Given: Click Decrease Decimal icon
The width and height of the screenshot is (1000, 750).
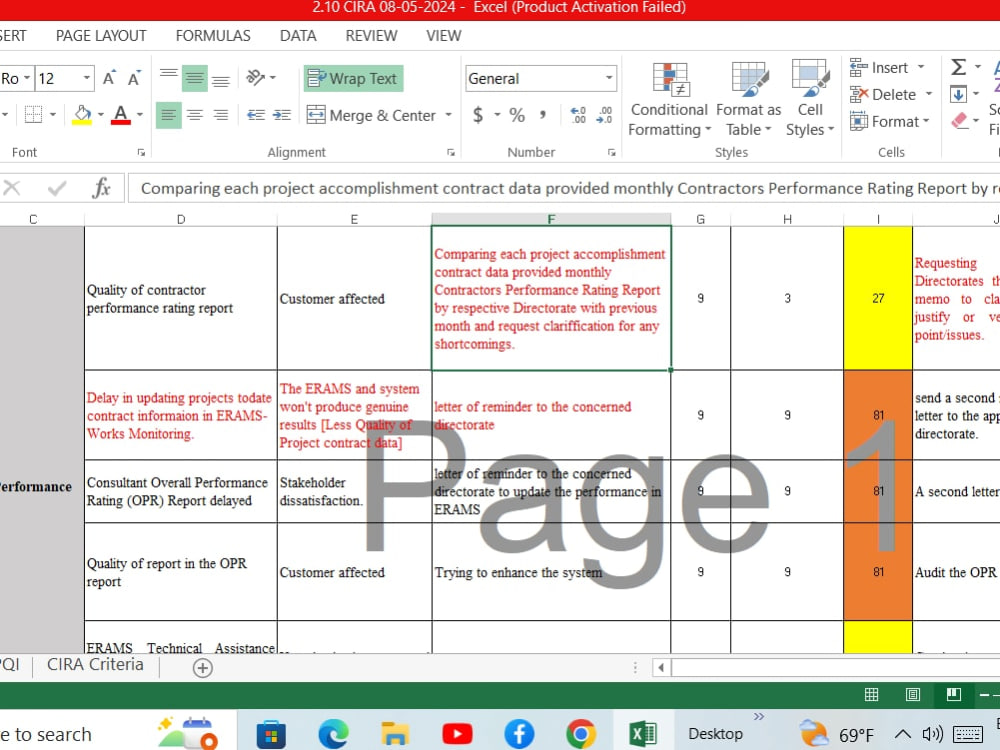Looking at the screenshot, I should 605,115.
